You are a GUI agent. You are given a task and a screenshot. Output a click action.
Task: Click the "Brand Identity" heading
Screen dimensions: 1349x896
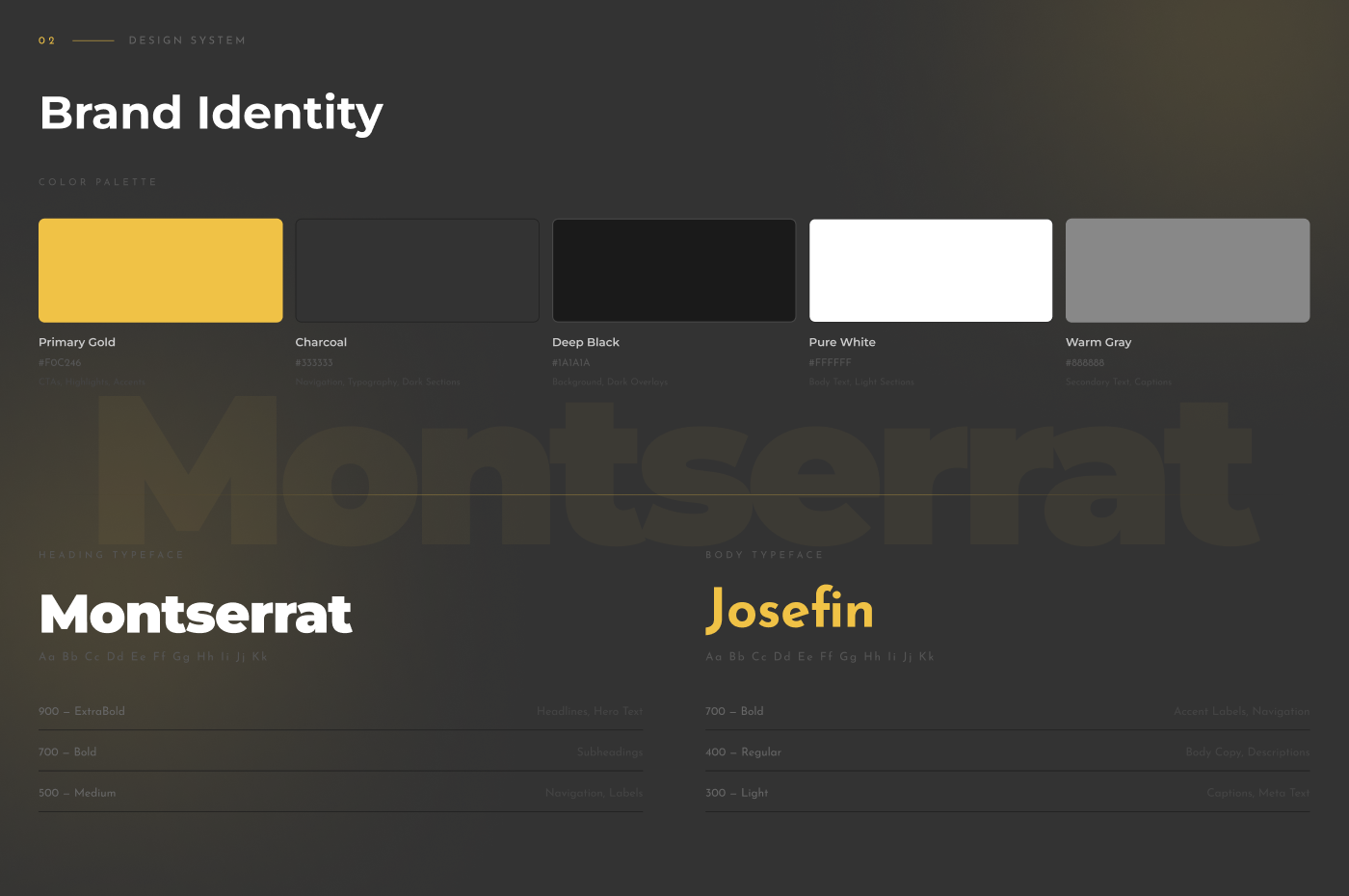[212, 114]
